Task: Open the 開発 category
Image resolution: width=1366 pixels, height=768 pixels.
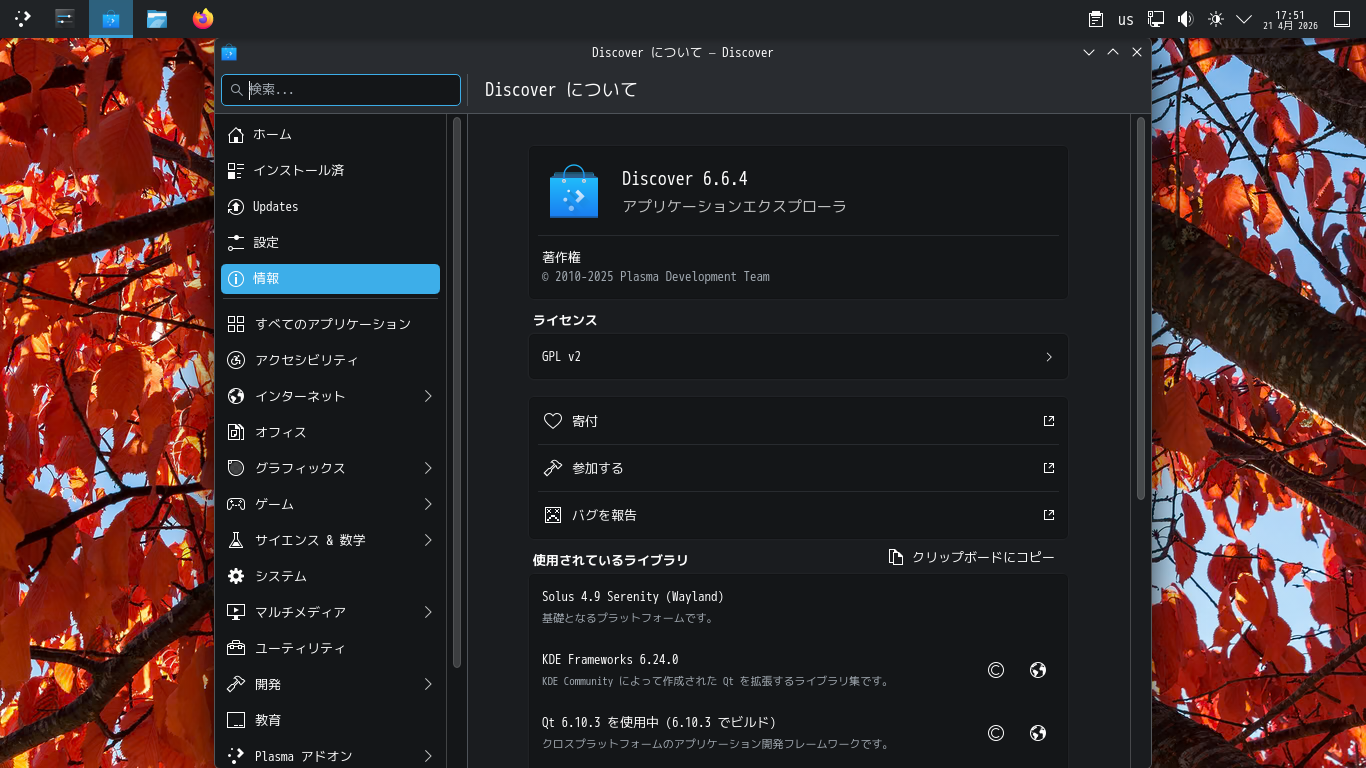Action: coord(330,684)
